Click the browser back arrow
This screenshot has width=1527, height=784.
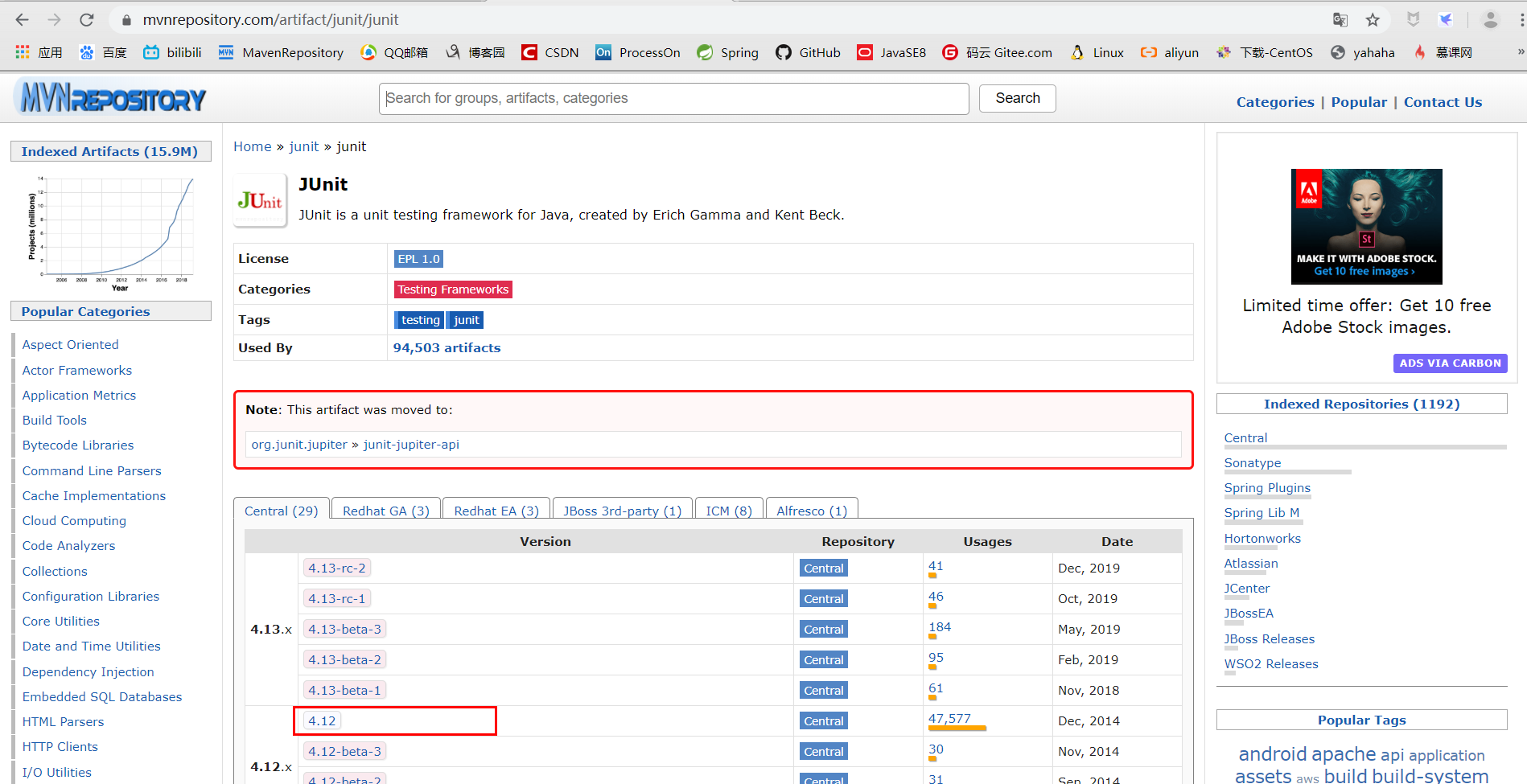(x=22, y=20)
